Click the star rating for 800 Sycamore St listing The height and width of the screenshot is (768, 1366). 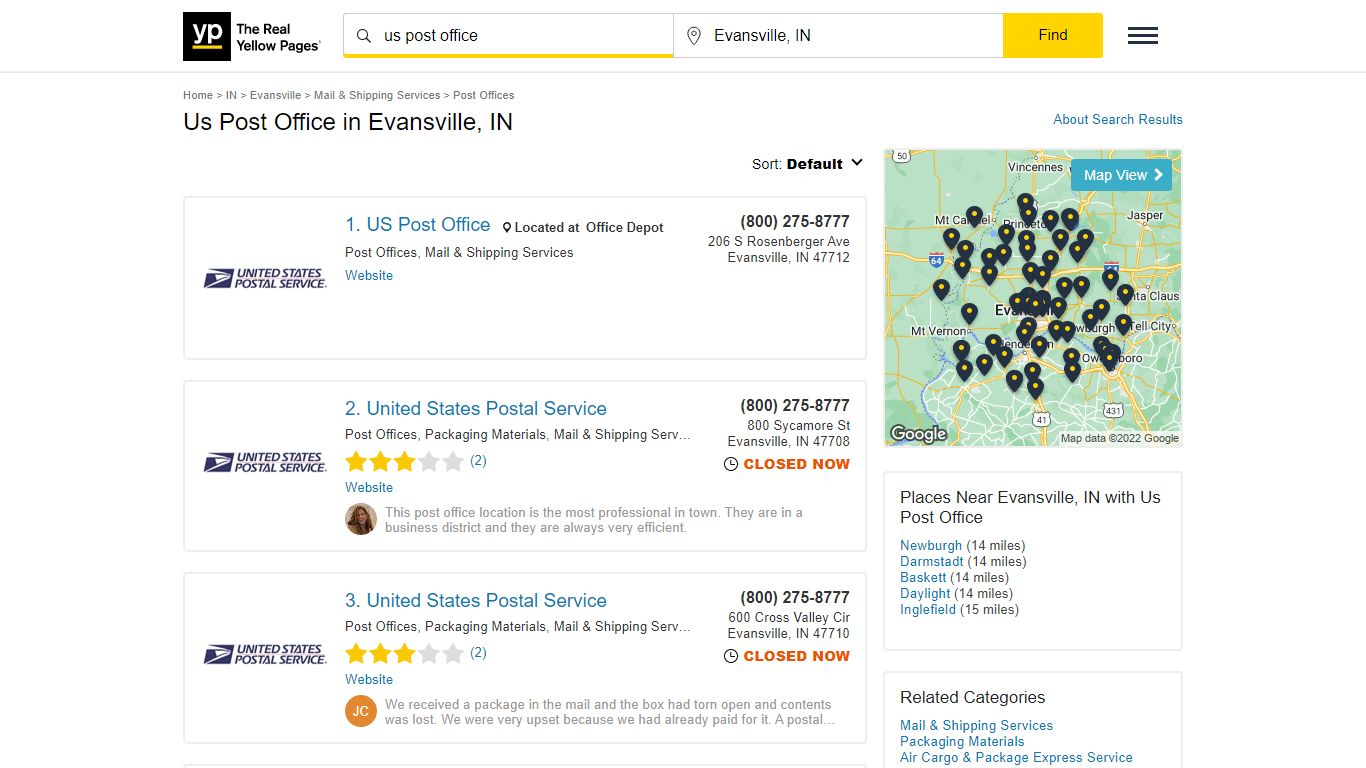tap(405, 461)
